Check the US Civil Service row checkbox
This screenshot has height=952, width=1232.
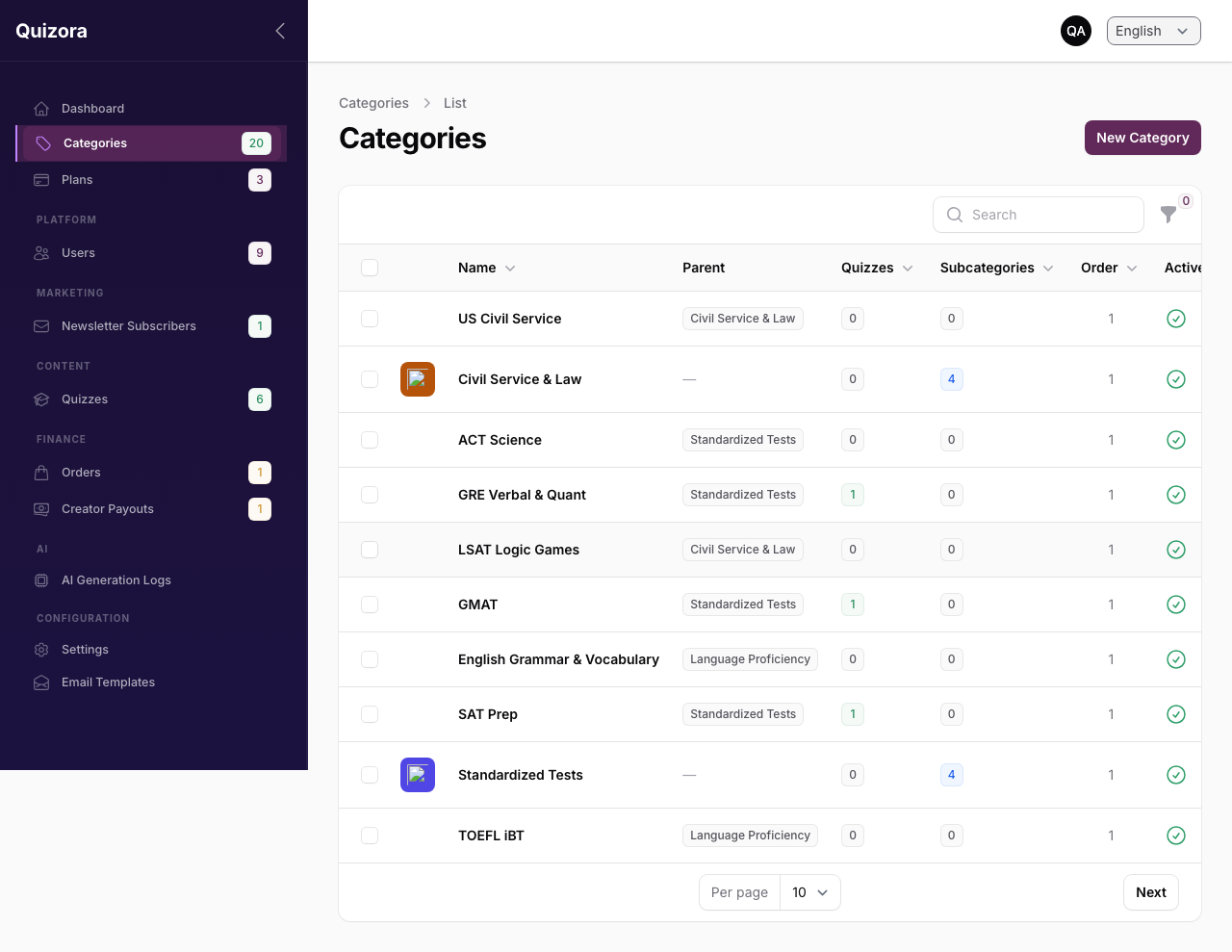[370, 319]
